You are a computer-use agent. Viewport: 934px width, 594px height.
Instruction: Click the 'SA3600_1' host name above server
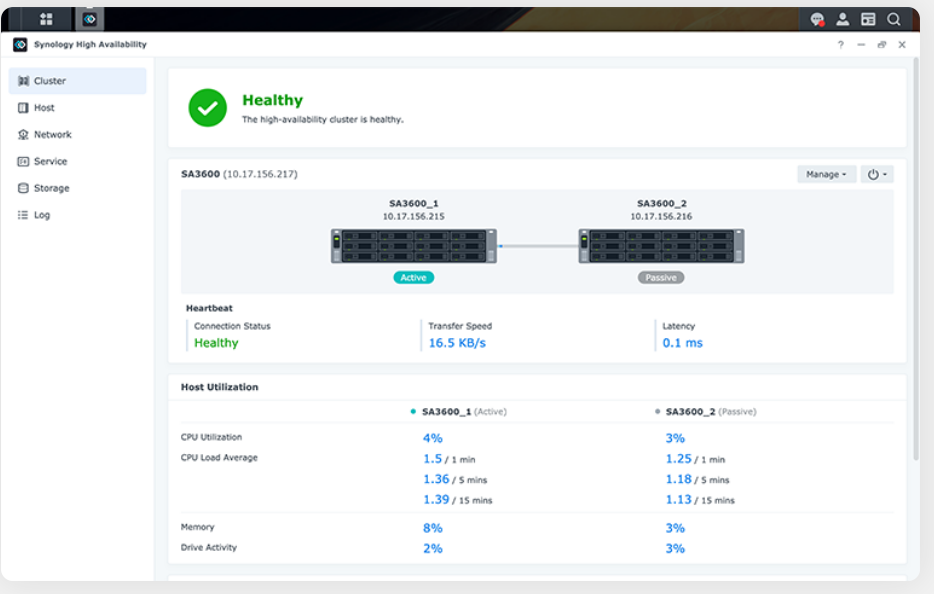413,204
